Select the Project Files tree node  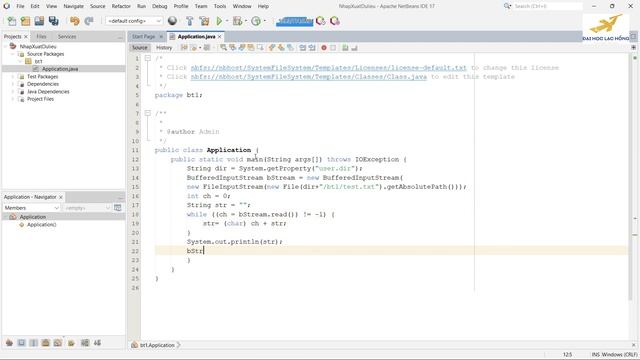click(x=40, y=99)
